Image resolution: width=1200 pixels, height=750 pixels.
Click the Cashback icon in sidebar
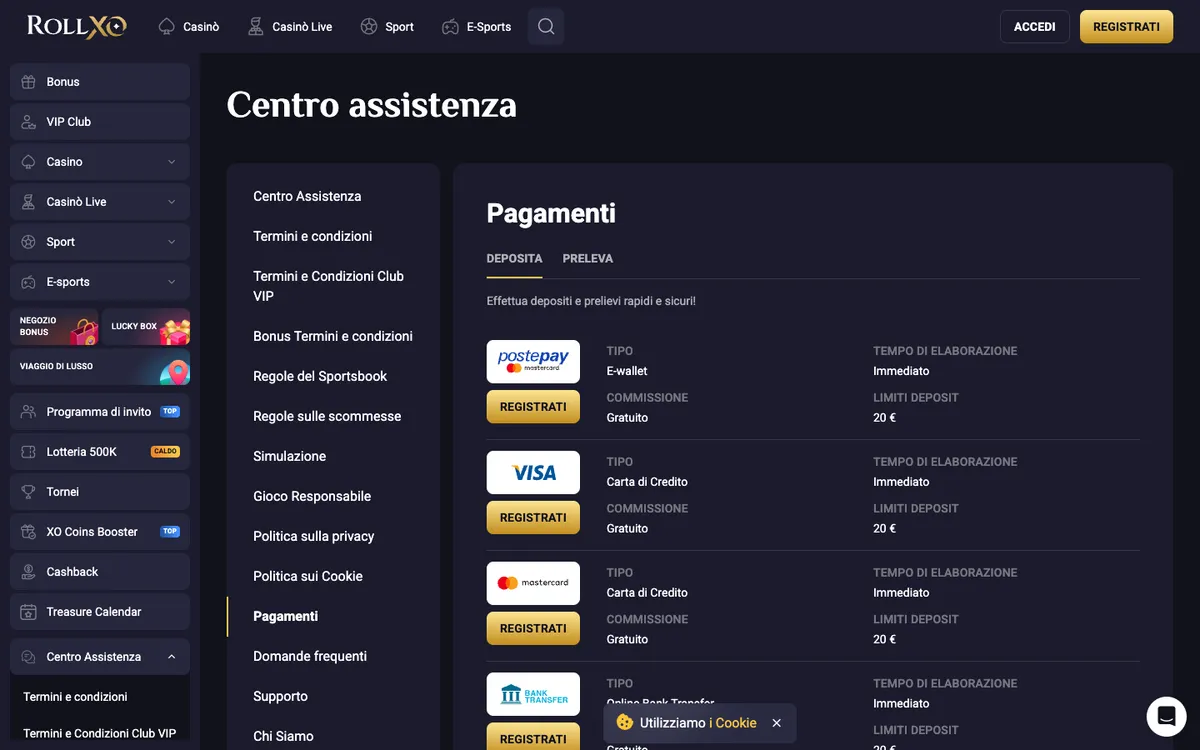click(28, 572)
